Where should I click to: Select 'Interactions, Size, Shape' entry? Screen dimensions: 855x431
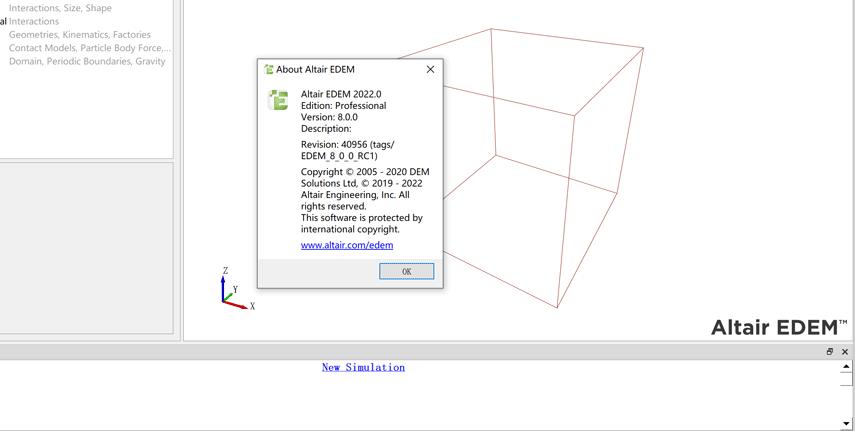pos(60,8)
